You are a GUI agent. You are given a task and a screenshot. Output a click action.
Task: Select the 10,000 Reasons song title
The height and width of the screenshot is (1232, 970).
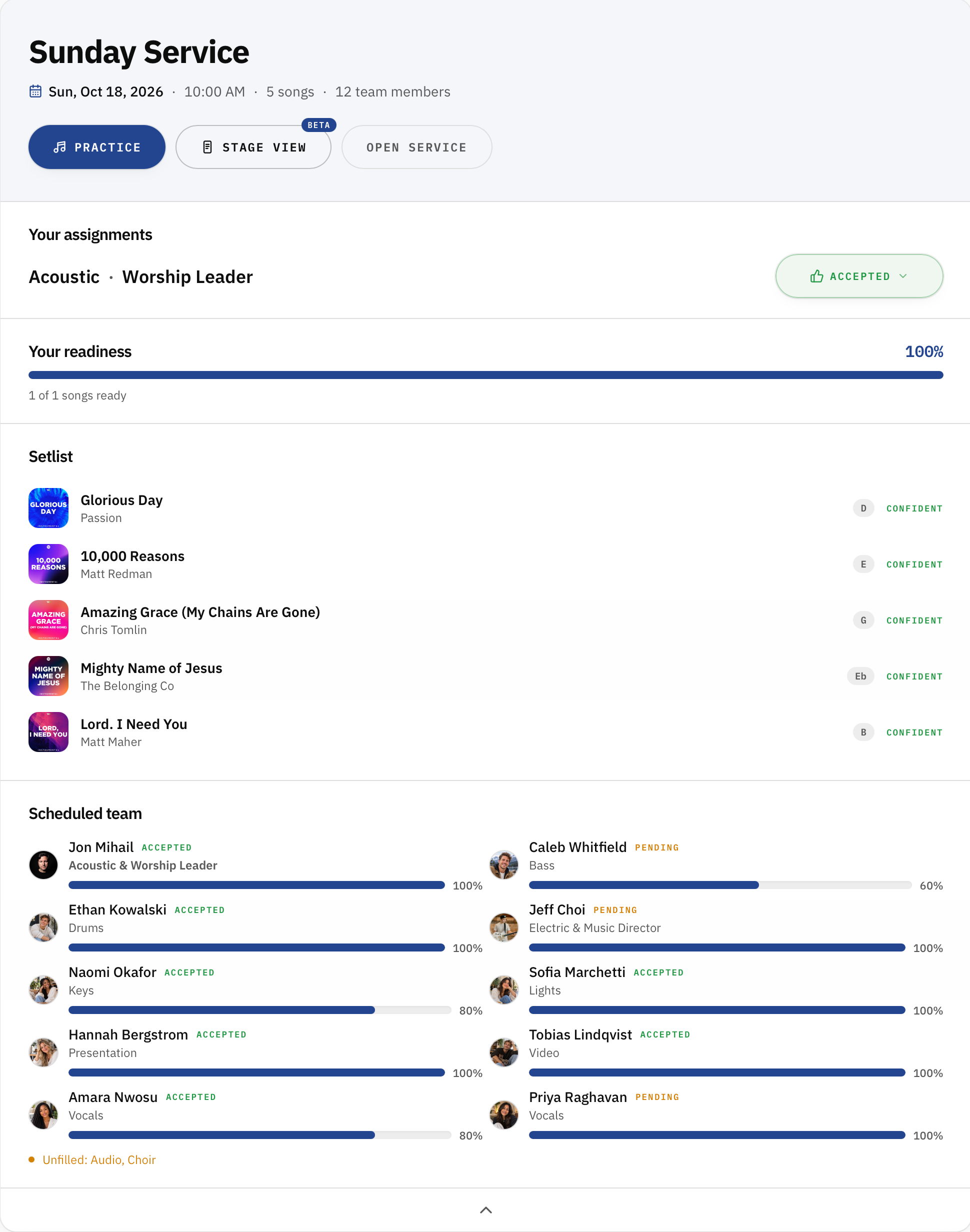[132, 556]
